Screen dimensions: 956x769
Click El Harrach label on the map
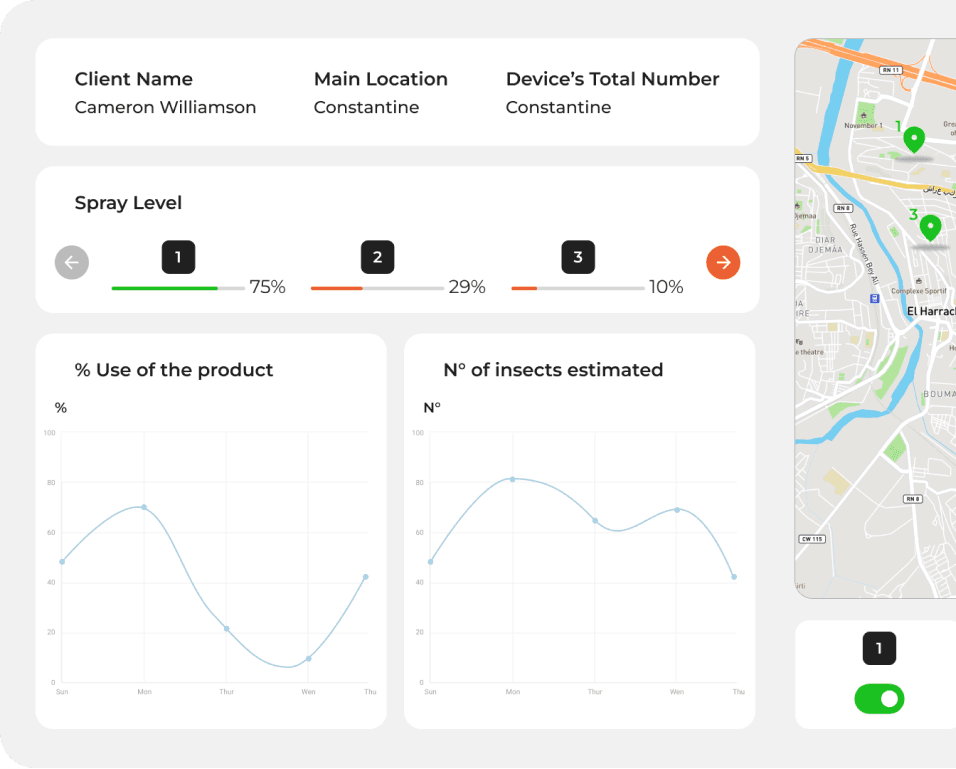(930, 311)
